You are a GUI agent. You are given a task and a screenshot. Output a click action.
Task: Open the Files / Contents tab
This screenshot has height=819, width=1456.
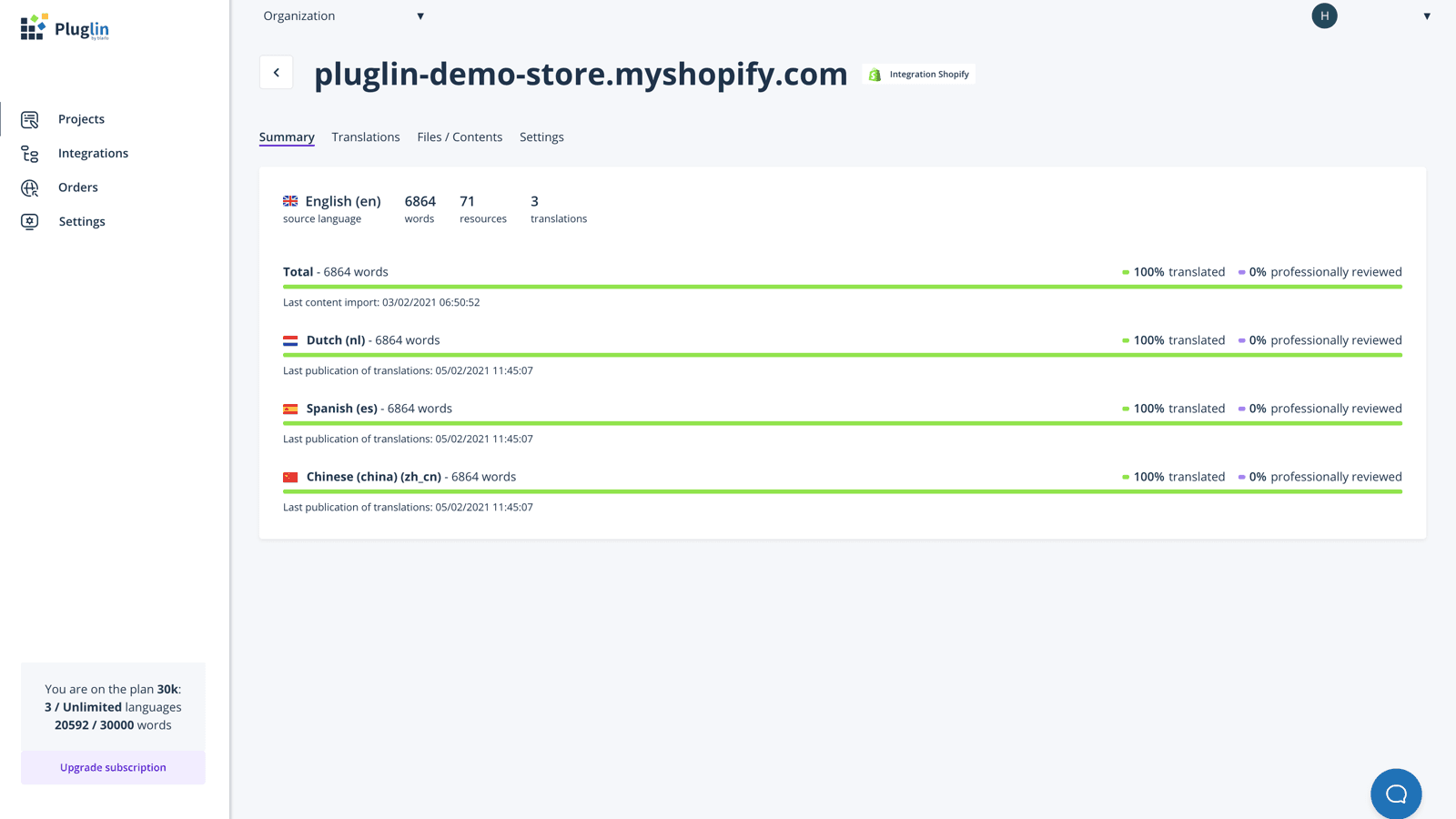point(460,137)
